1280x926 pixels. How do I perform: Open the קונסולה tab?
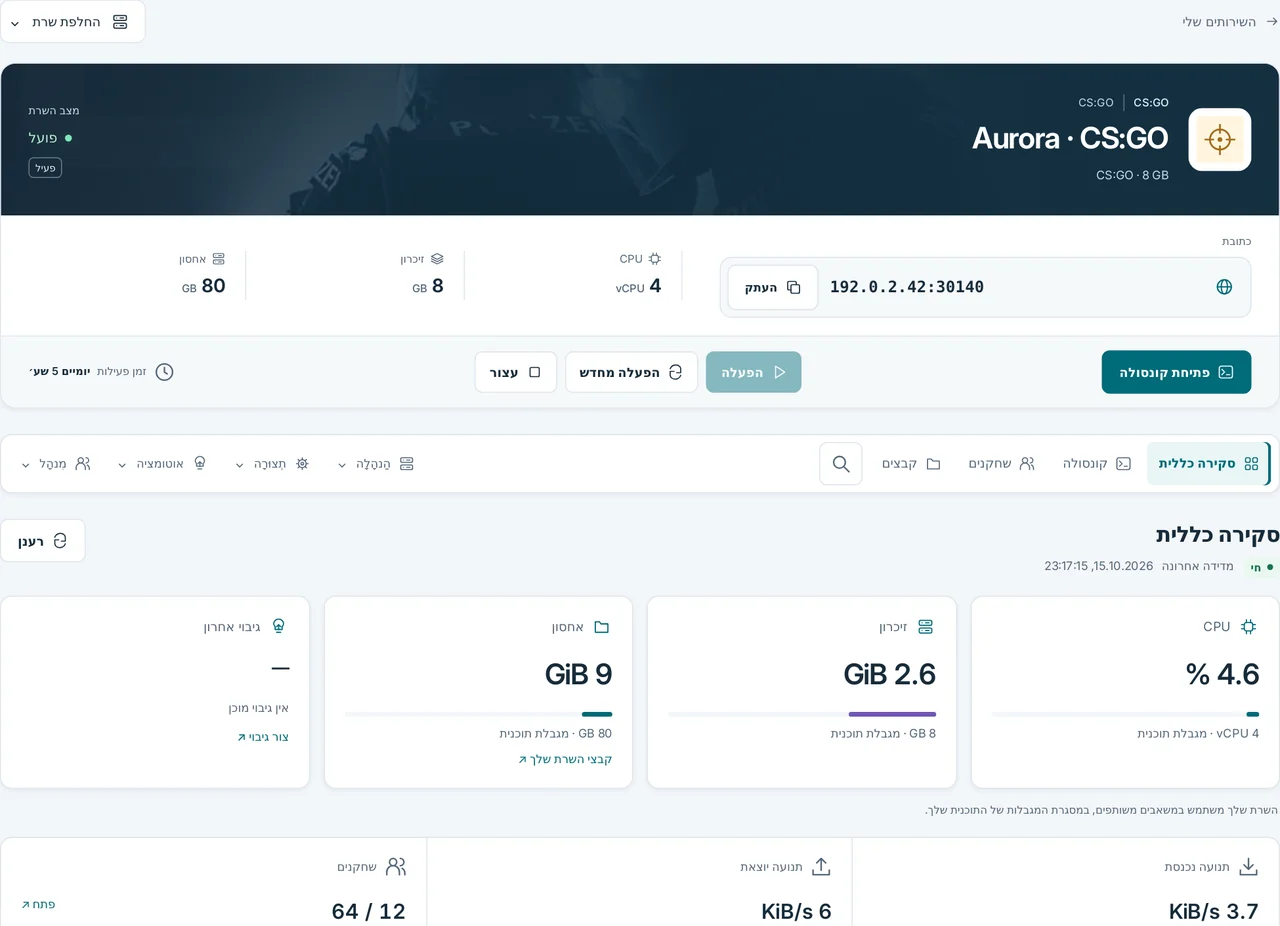pyautogui.click(x=1097, y=464)
